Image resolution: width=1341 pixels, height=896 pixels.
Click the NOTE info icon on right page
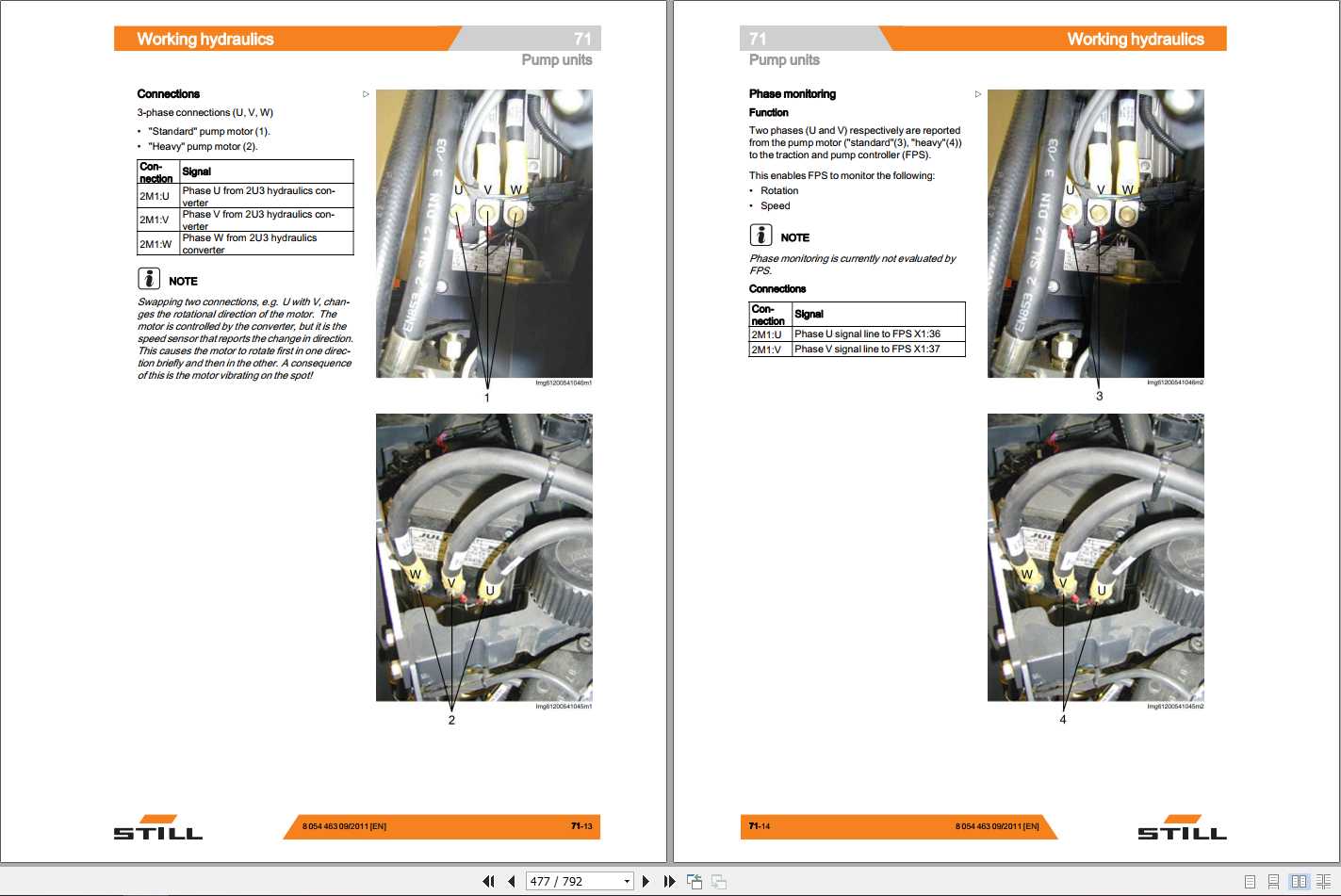(760, 236)
